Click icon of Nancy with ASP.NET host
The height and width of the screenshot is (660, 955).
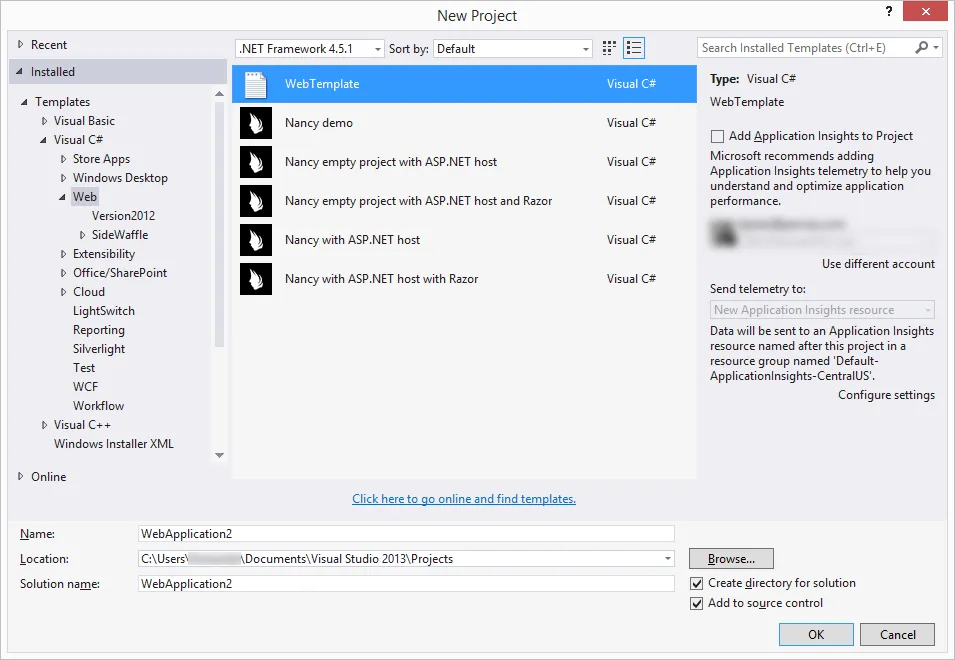[x=256, y=240]
